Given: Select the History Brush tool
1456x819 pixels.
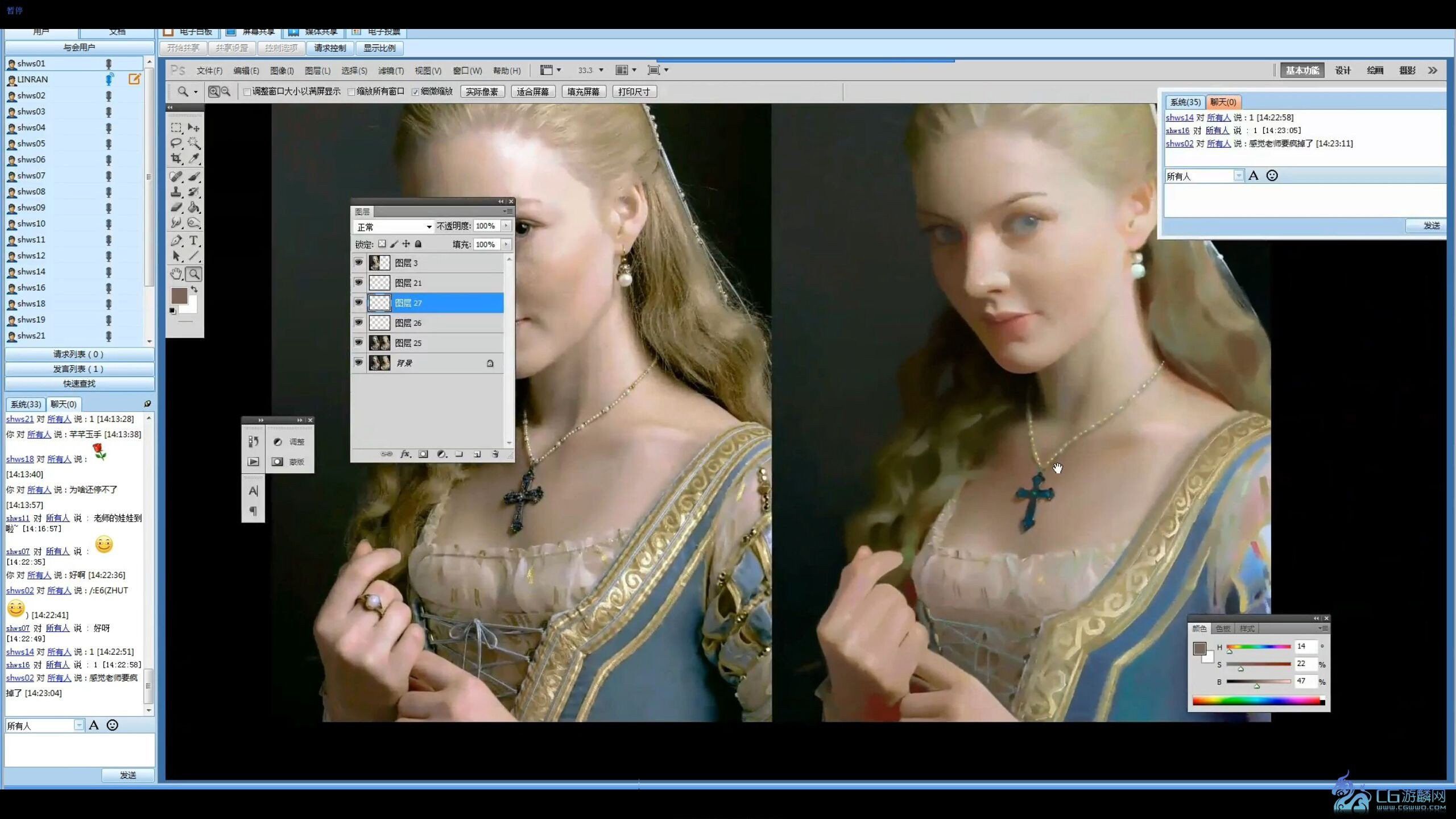Looking at the screenshot, I should point(194,192).
